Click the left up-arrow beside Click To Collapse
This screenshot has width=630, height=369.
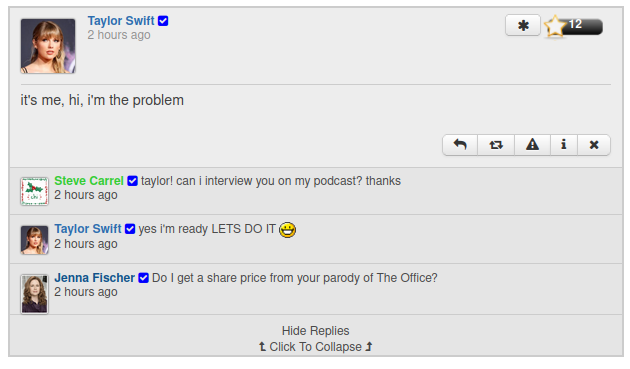262,346
